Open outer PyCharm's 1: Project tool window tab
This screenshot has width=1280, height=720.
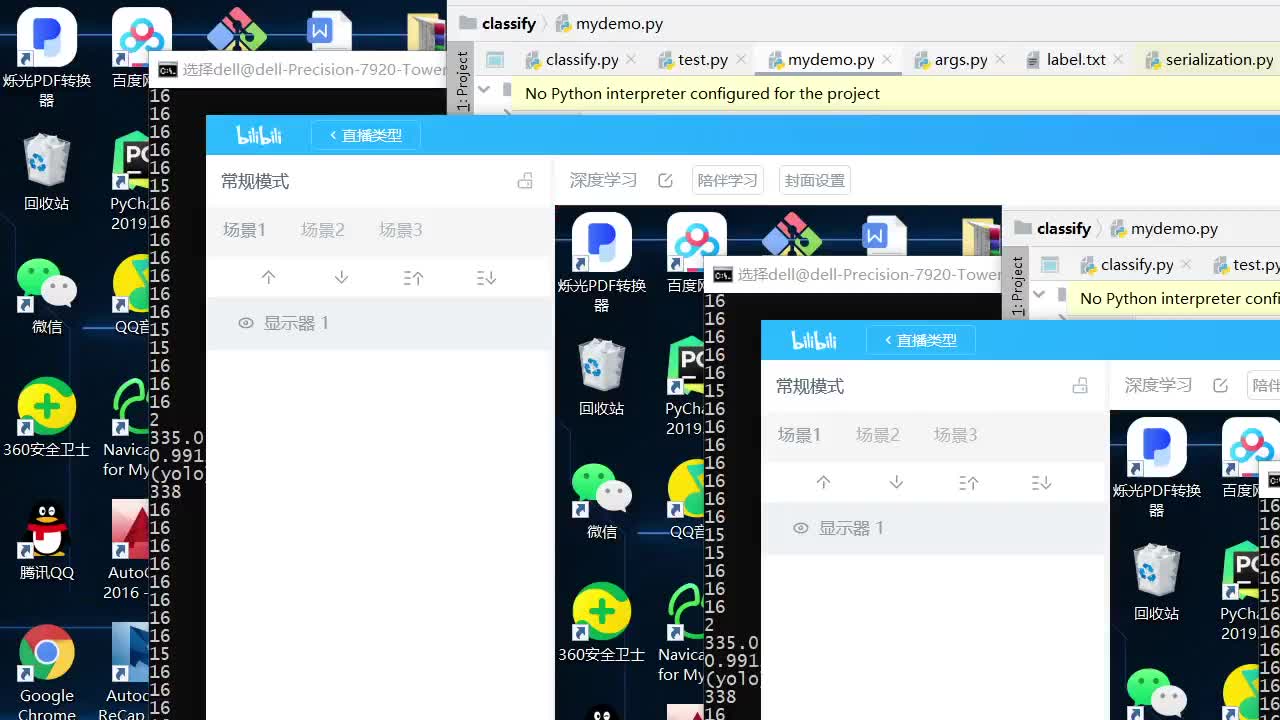coord(462,81)
